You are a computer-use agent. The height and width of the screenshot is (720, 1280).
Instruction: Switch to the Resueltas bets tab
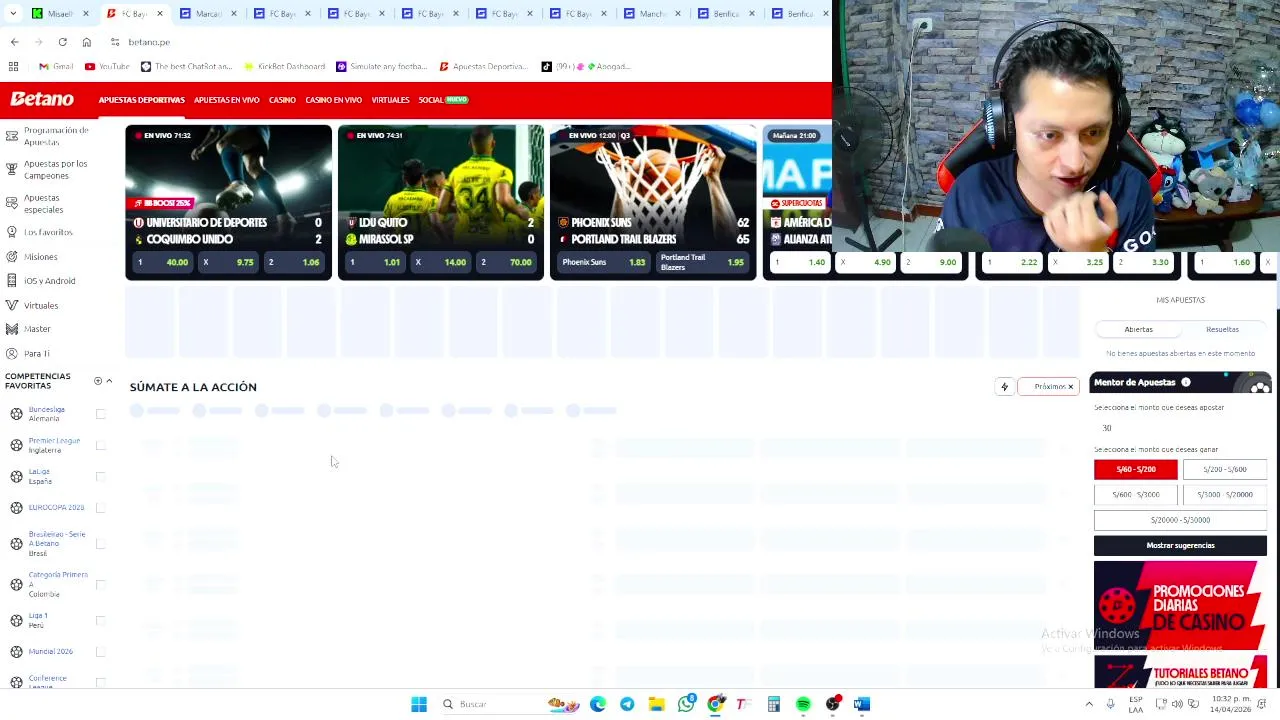[x=1222, y=329]
